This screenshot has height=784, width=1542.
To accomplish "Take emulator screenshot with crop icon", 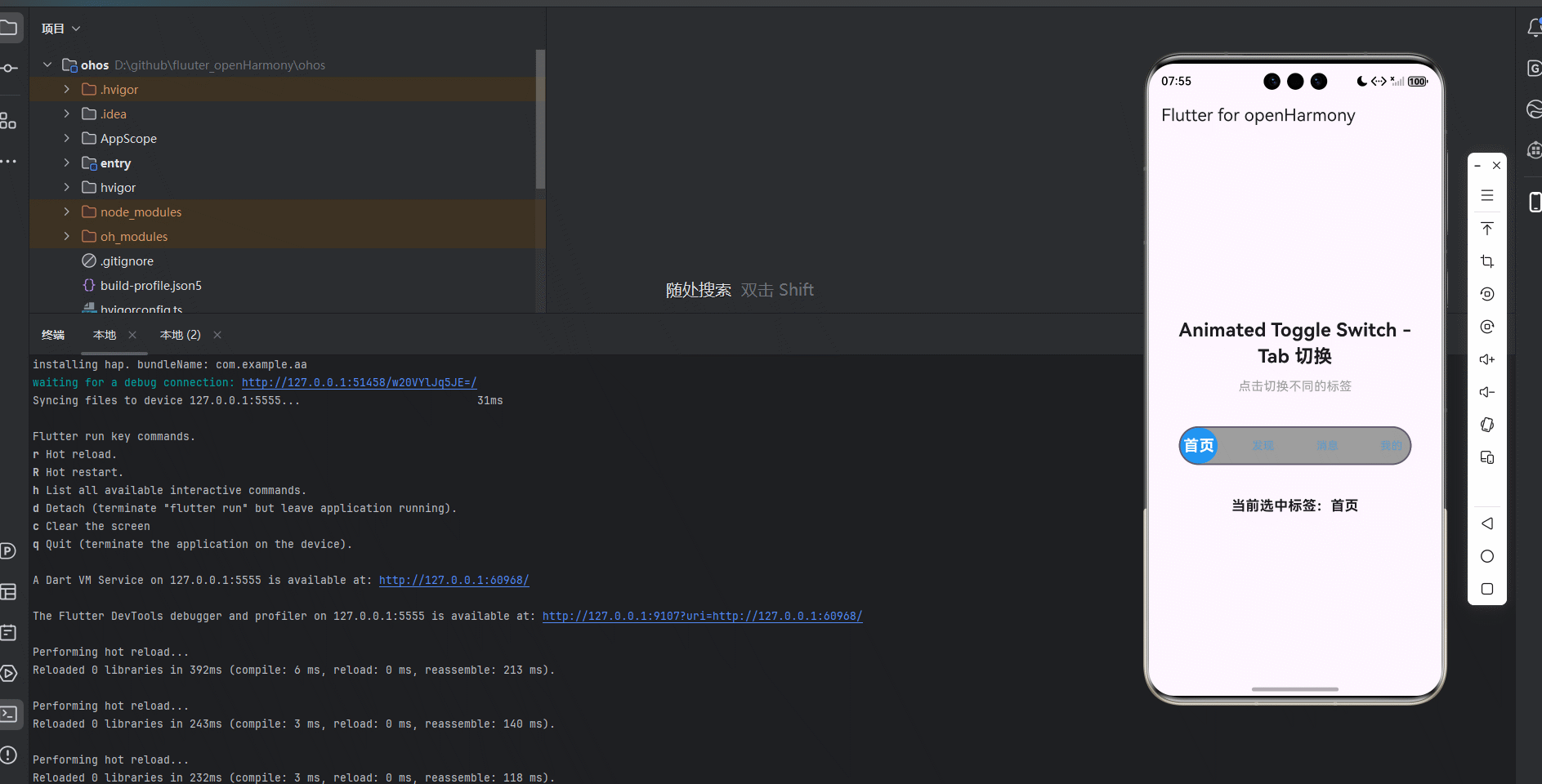I will [1487, 261].
